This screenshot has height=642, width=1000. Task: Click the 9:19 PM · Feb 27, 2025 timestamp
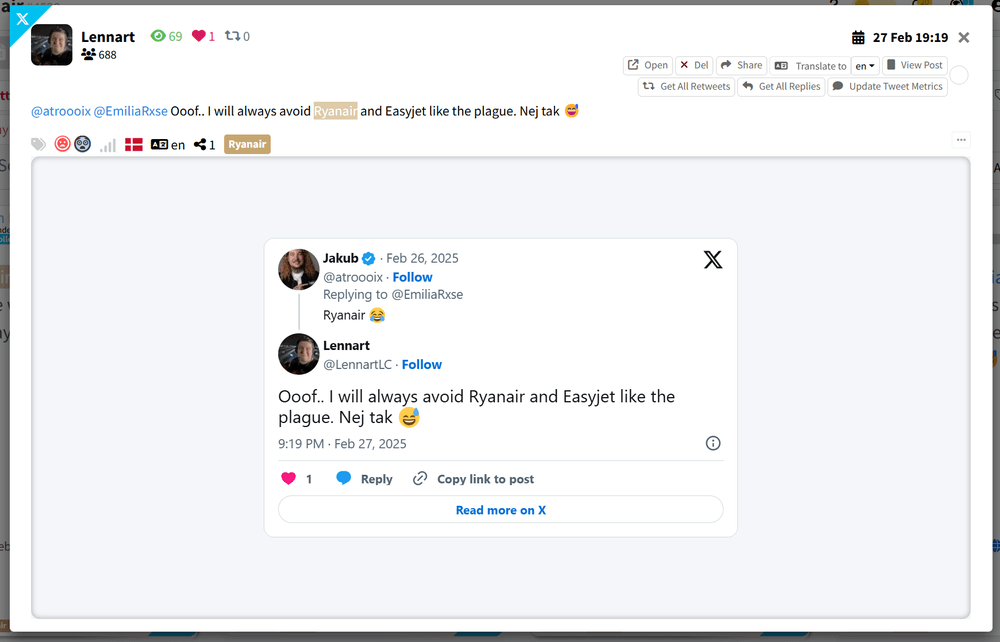(342, 444)
